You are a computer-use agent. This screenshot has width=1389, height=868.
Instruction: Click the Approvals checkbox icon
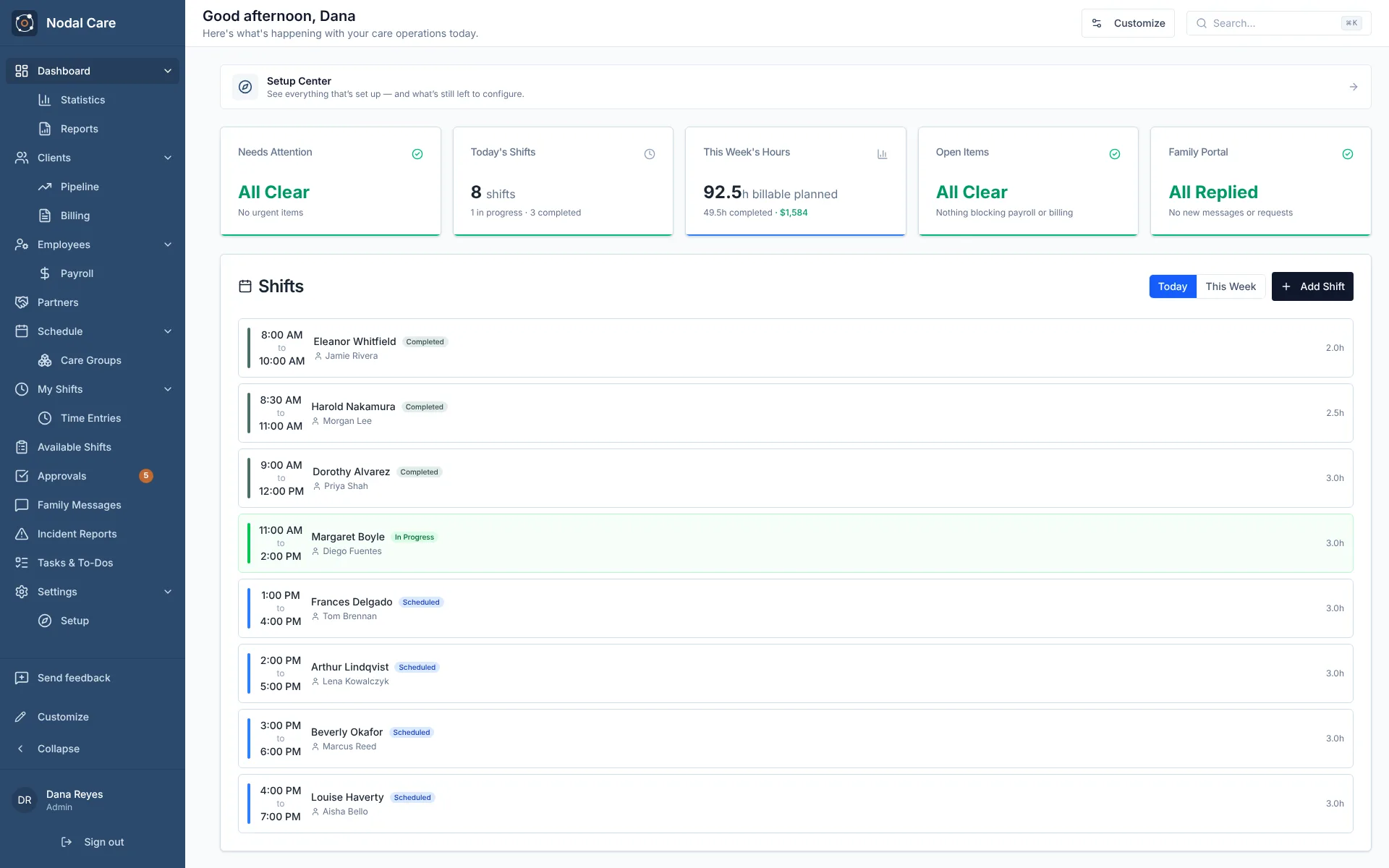click(22, 476)
